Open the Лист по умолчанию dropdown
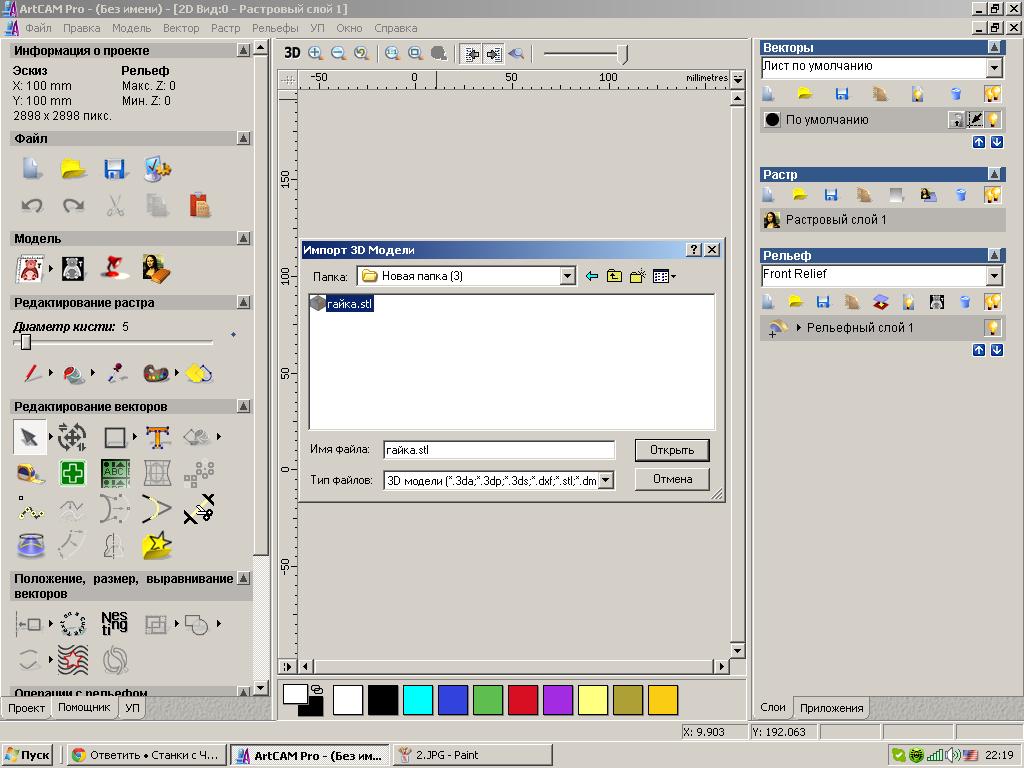 [994, 67]
